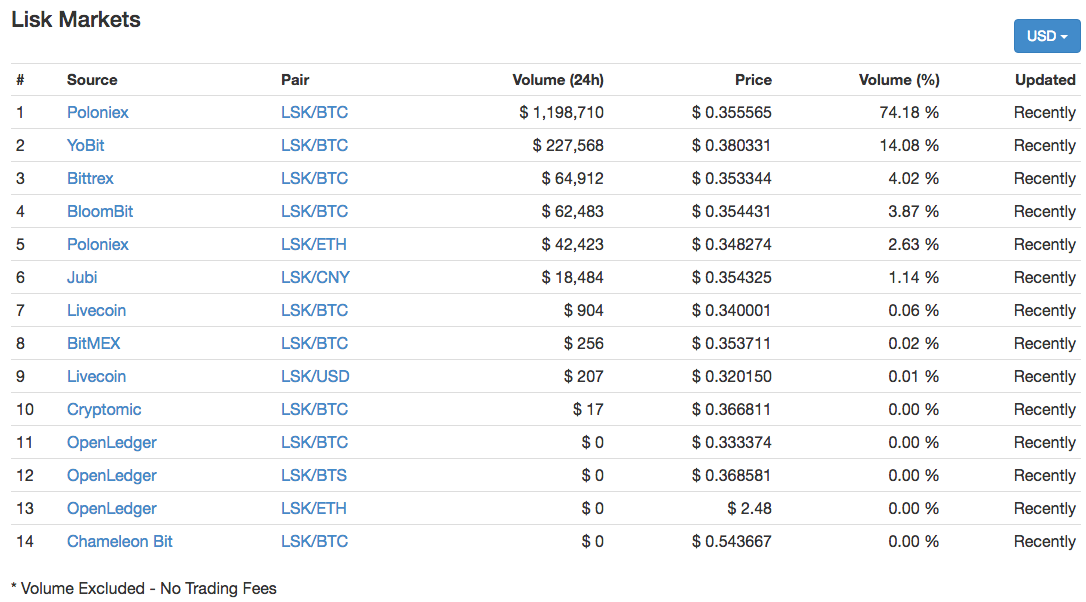The width and height of the screenshot is (1086, 602).
Task: Open OpenLedger link in row 13
Action: pos(112,508)
